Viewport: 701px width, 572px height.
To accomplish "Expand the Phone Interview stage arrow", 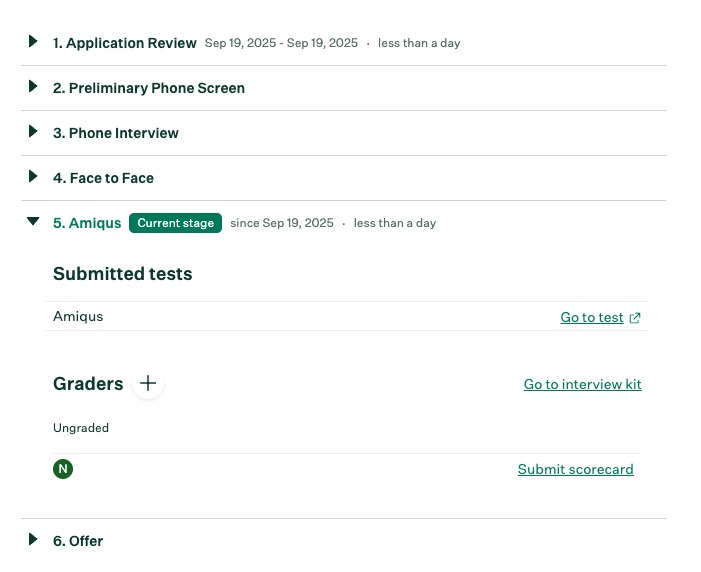I will point(33,132).
